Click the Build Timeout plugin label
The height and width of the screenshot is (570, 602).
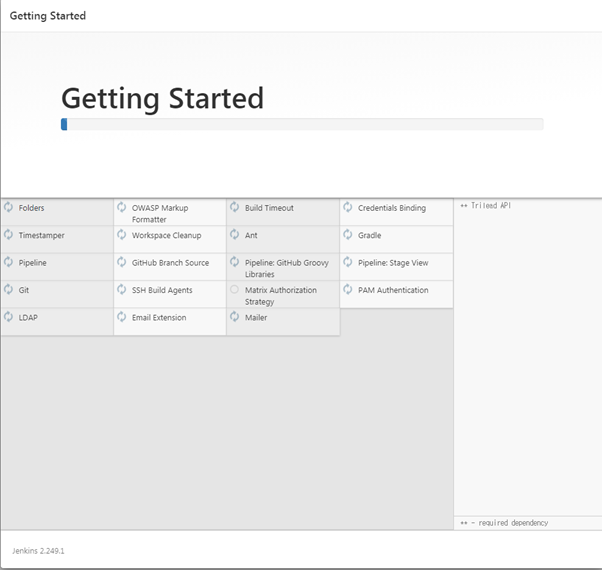point(269,208)
